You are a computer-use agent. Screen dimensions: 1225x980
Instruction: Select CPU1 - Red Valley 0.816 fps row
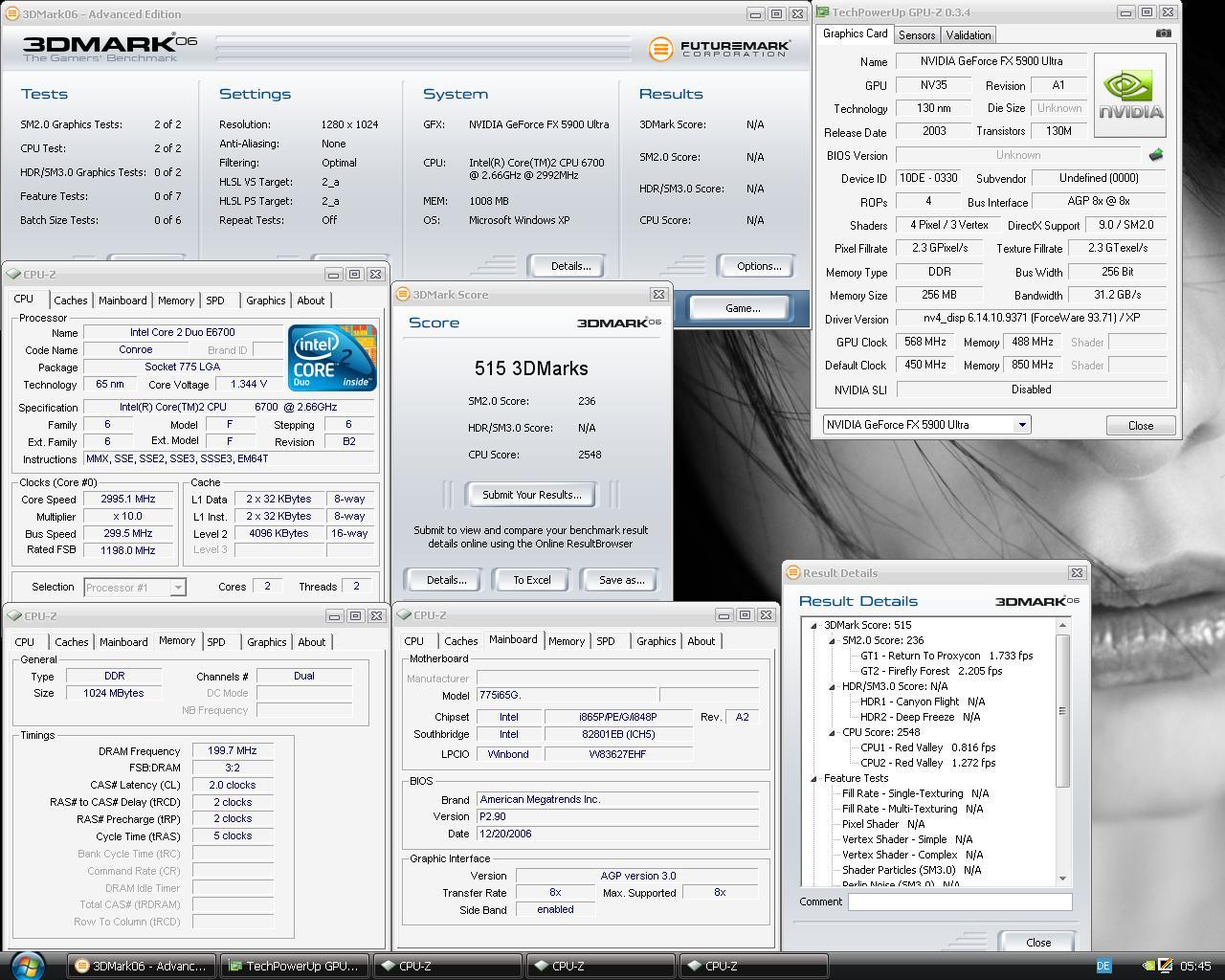tap(927, 747)
